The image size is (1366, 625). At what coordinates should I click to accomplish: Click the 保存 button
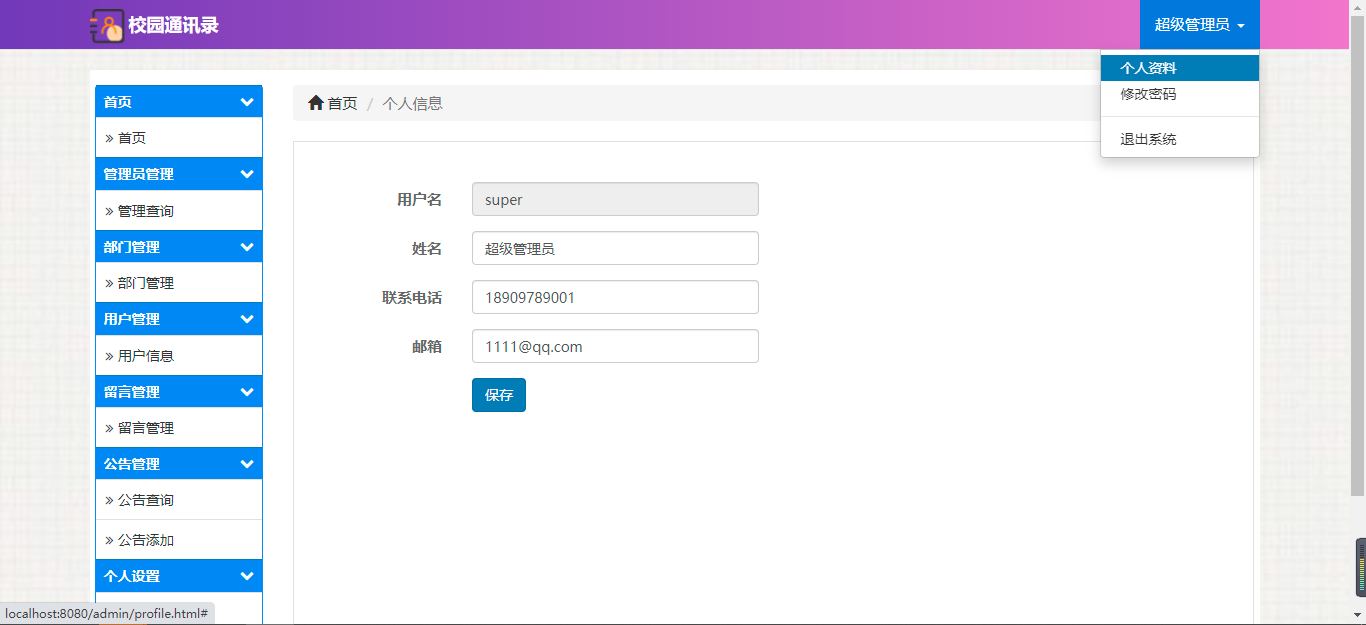point(499,395)
